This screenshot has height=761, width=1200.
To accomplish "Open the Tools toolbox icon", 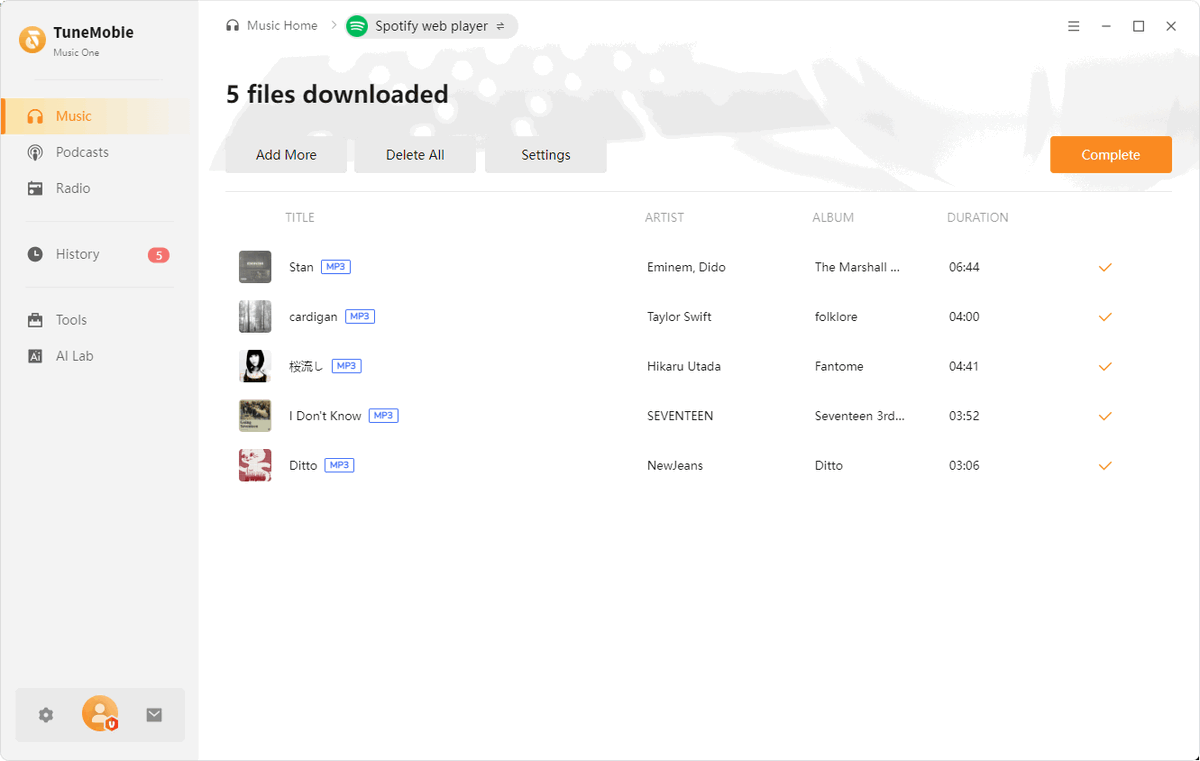I will coord(35,320).
